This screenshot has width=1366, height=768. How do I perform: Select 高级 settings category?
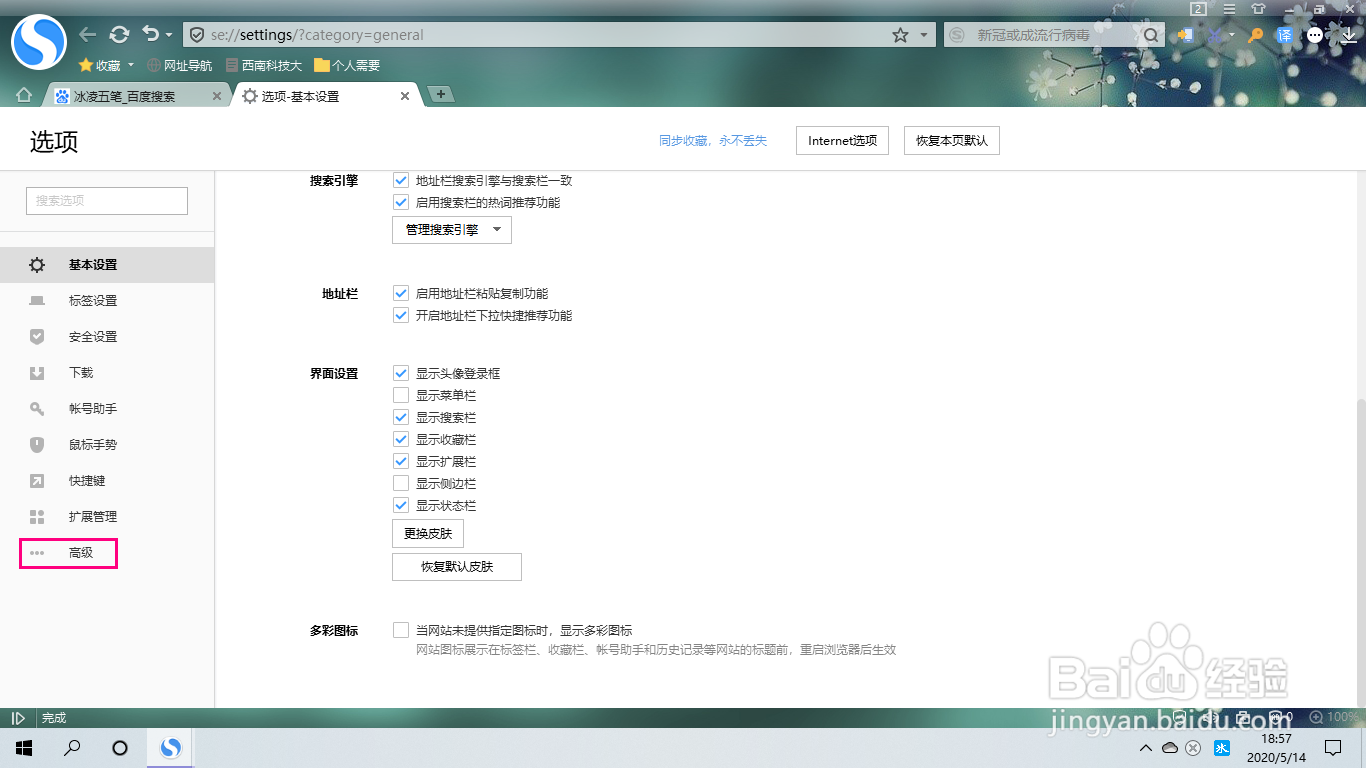[x=79, y=552]
